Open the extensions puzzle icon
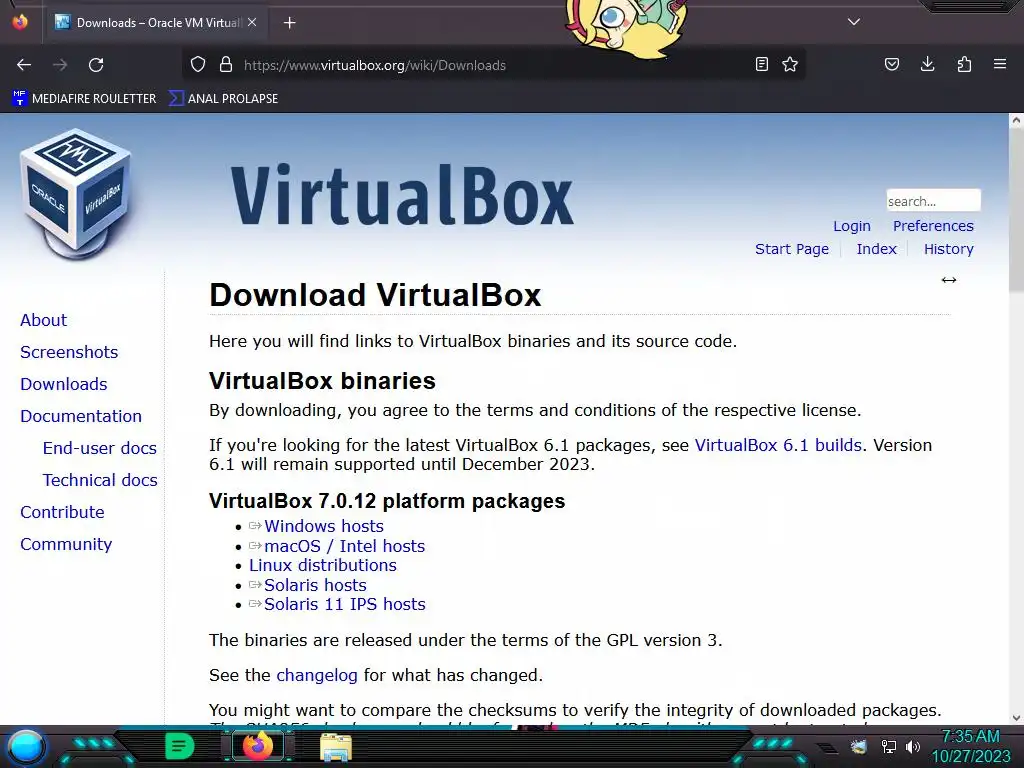 (x=964, y=64)
